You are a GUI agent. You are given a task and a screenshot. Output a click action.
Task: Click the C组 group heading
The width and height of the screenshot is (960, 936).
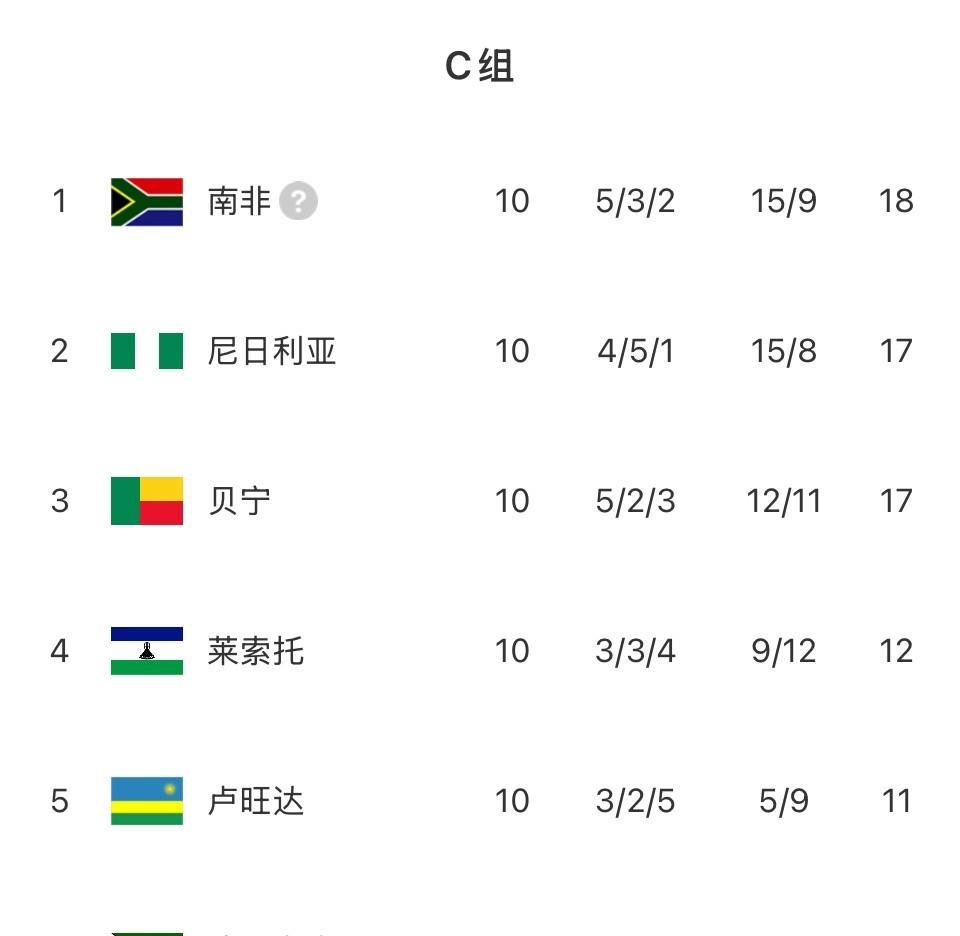pos(479,66)
